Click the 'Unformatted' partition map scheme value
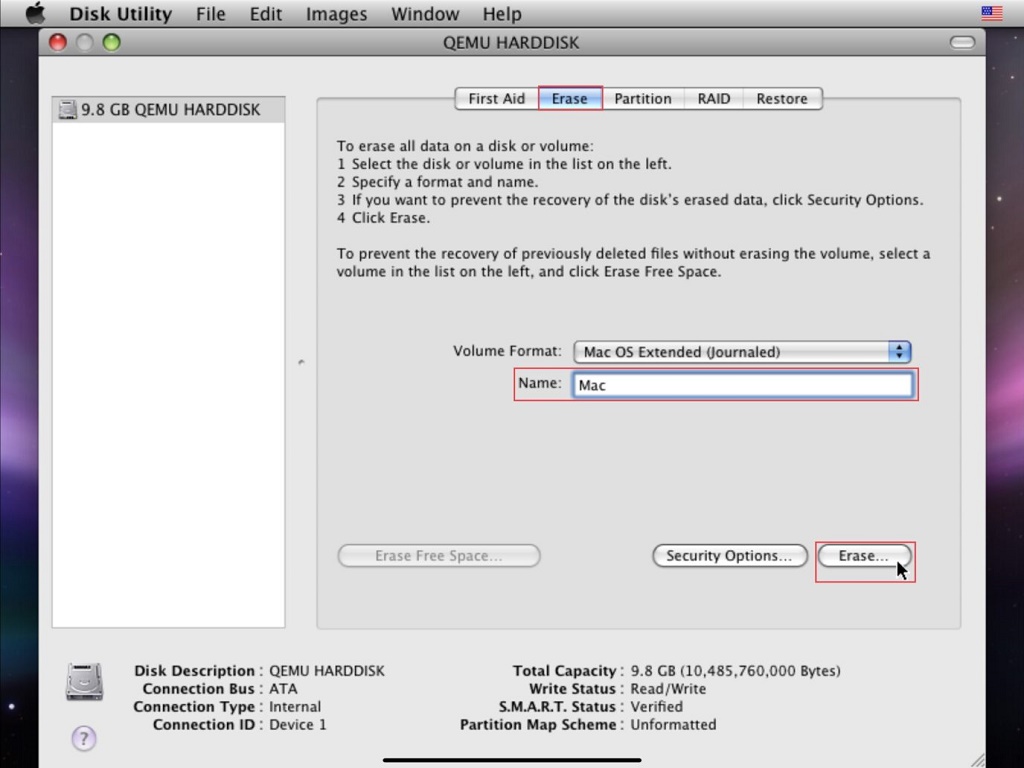This screenshot has height=768, width=1024. pyautogui.click(x=673, y=724)
